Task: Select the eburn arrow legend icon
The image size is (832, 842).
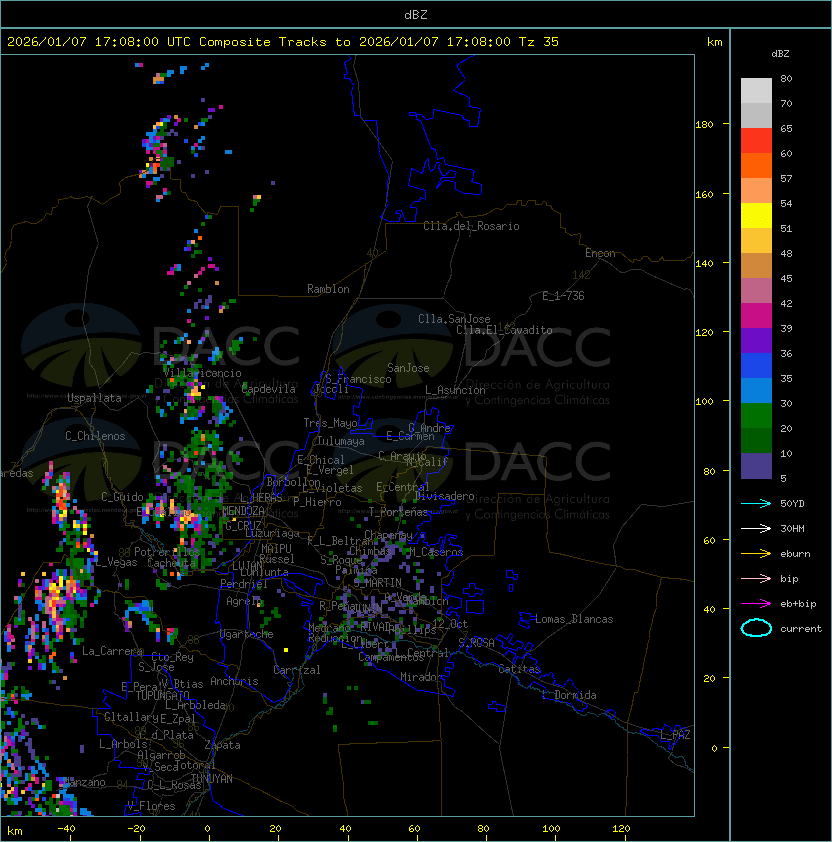Action: pos(756,553)
